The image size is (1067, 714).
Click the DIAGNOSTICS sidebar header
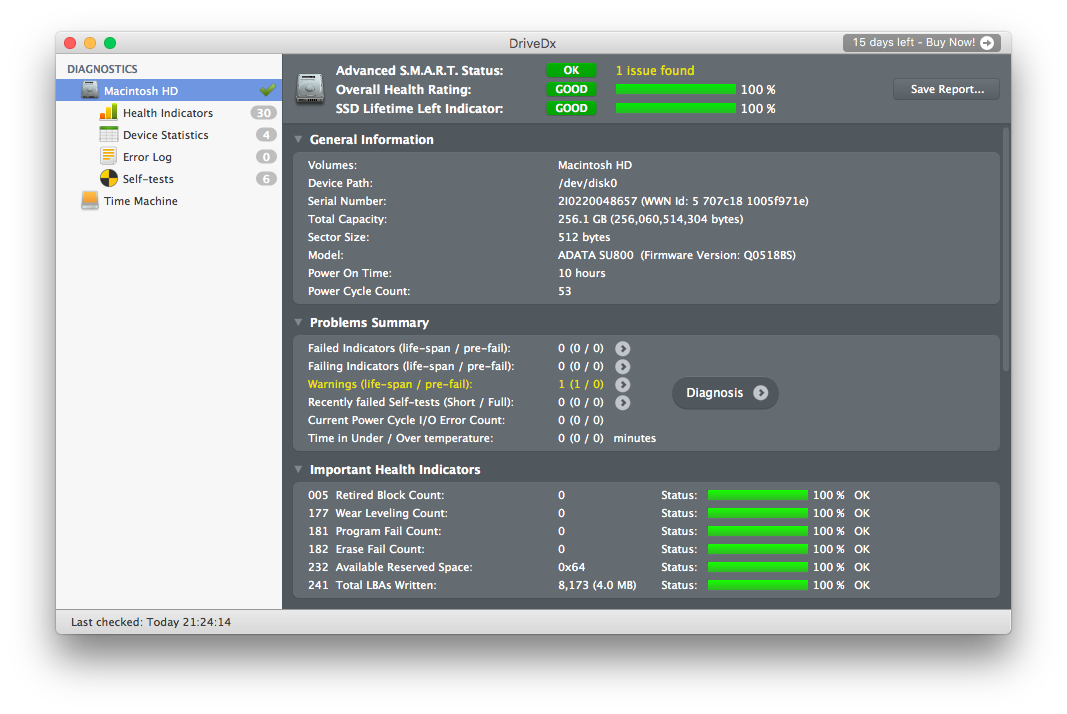click(x=102, y=69)
